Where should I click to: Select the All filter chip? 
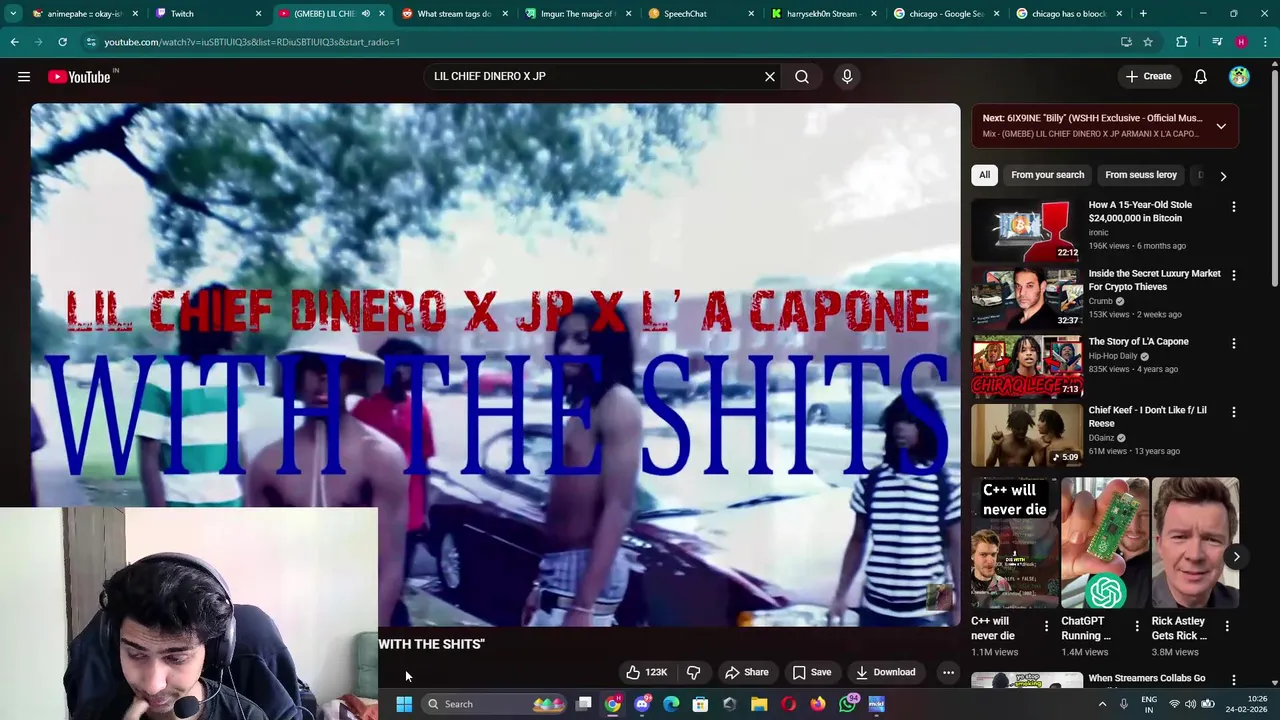(984, 175)
